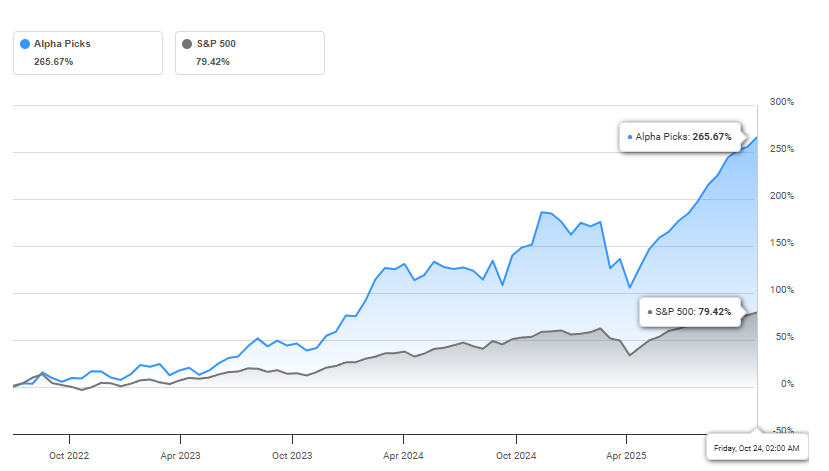Click the Oct 2022 x-axis label
The width and height of the screenshot is (829, 471).
69,455
